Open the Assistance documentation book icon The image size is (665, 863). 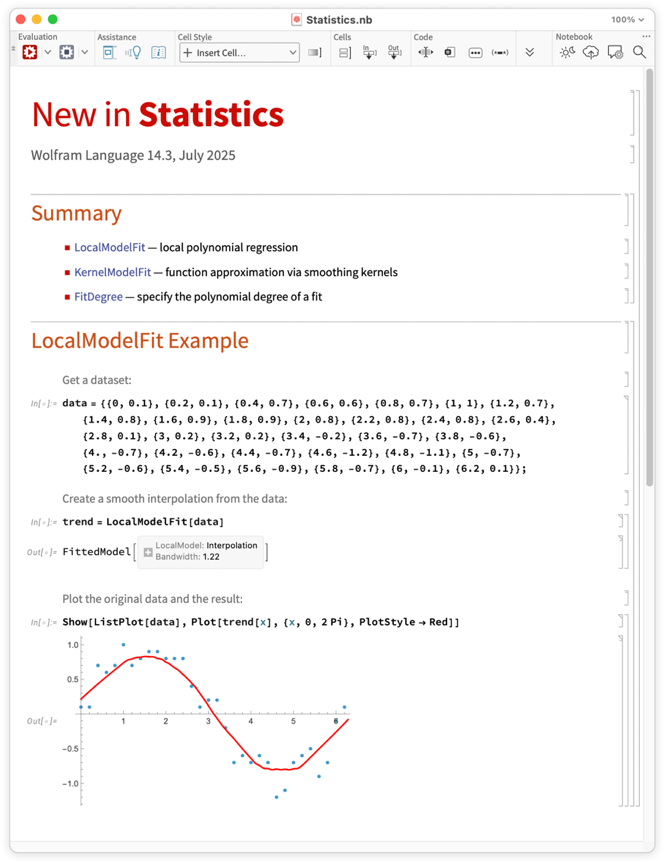[x=159, y=53]
